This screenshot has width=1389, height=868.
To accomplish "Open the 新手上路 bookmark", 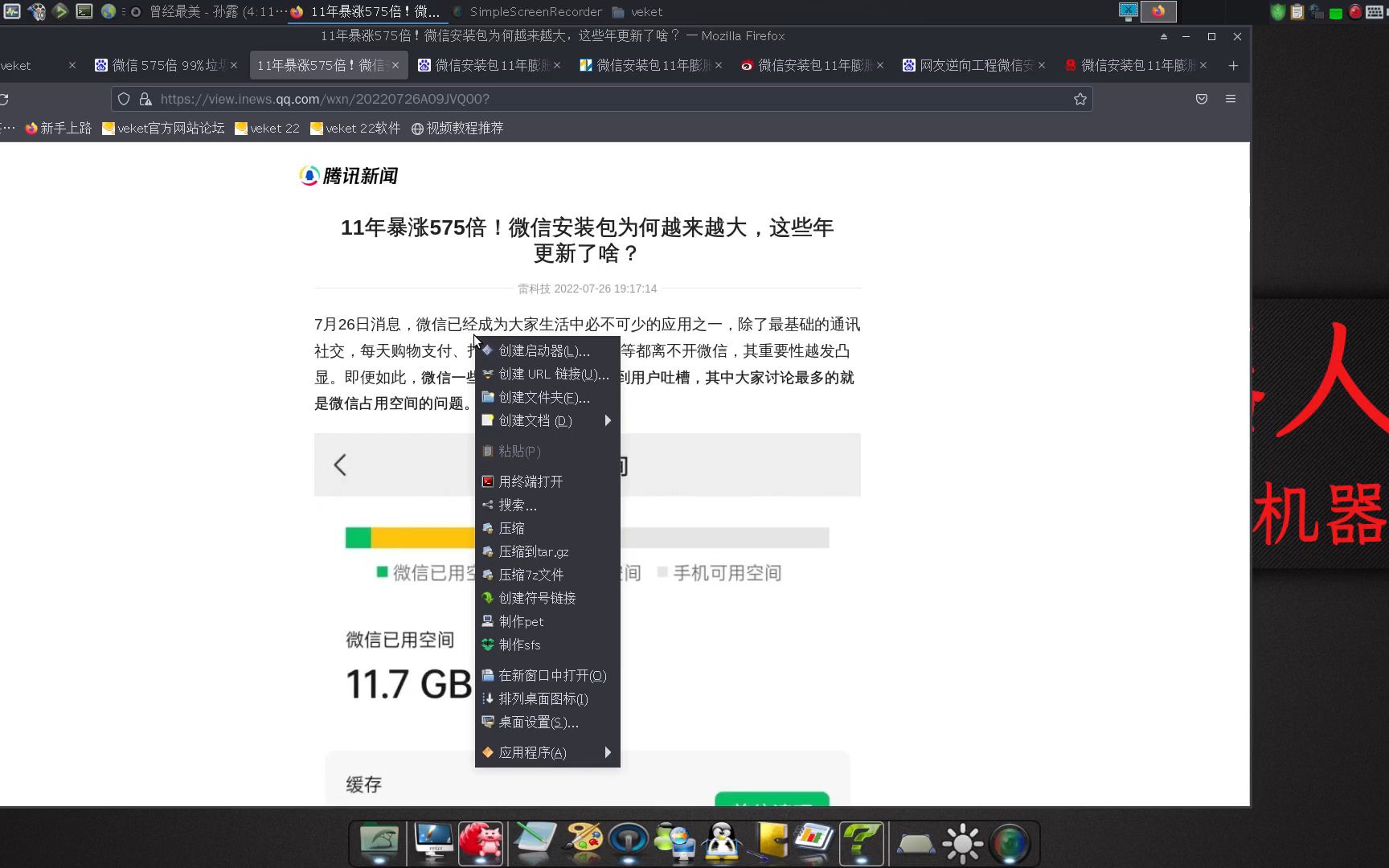I will click(x=58, y=128).
